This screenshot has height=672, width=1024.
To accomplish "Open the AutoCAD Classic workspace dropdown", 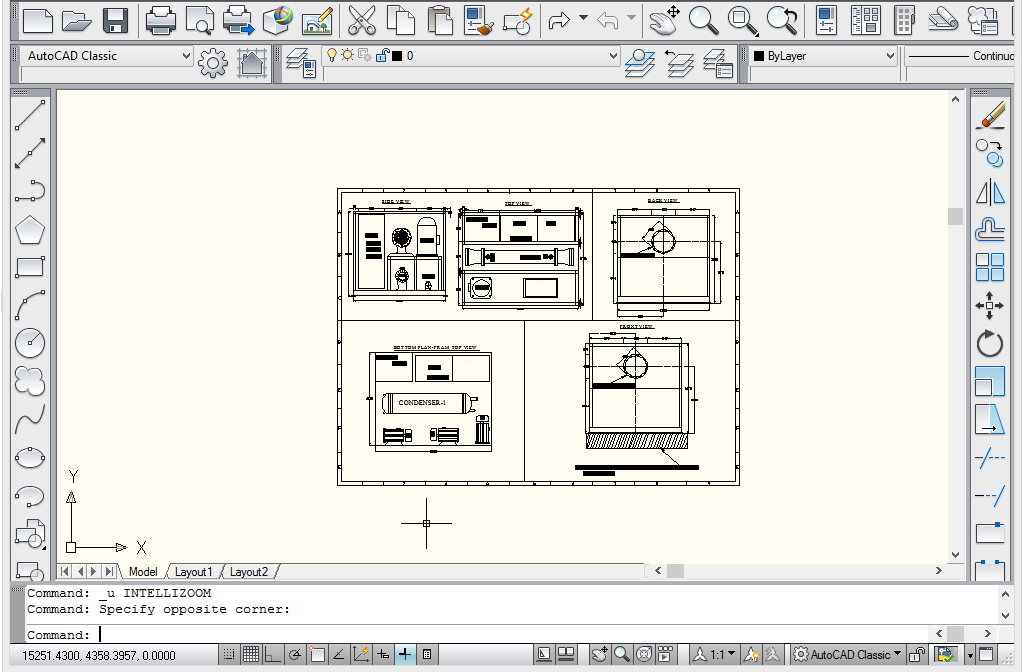I will tap(107, 57).
